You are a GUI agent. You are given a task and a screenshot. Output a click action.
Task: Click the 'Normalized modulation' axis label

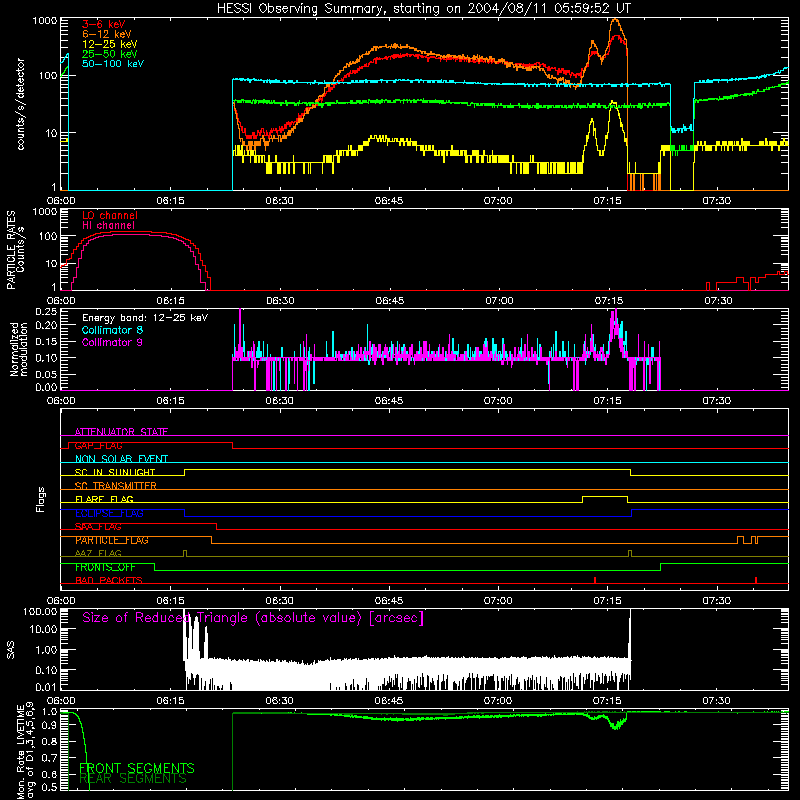[18, 349]
